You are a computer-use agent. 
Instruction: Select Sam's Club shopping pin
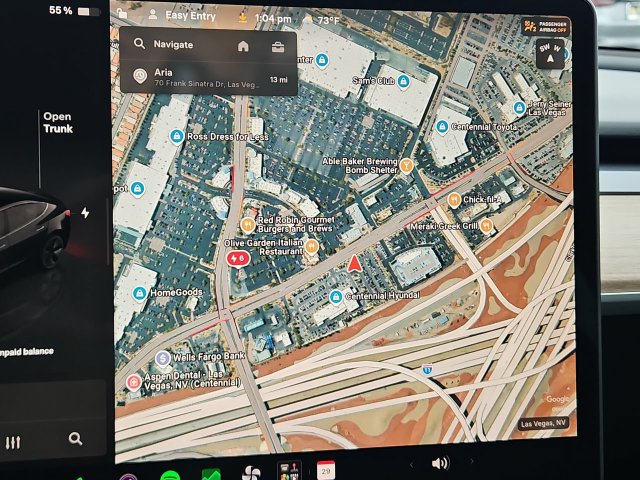[403, 81]
